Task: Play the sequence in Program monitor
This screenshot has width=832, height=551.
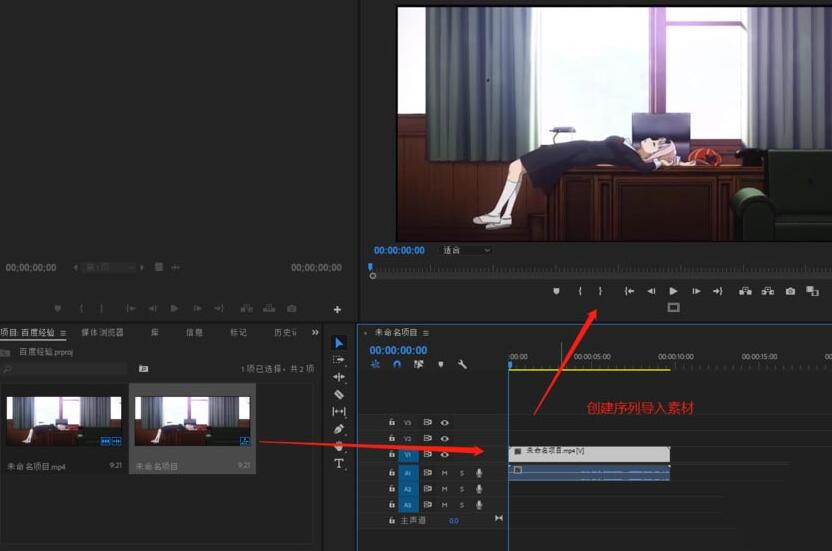Action: pos(673,291)
